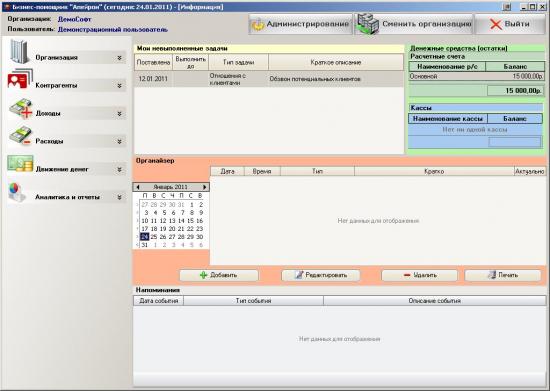This screenshot has height=391, width=550.
Task: Select the Расходы money-minus icon
Action: click(20, 136)
